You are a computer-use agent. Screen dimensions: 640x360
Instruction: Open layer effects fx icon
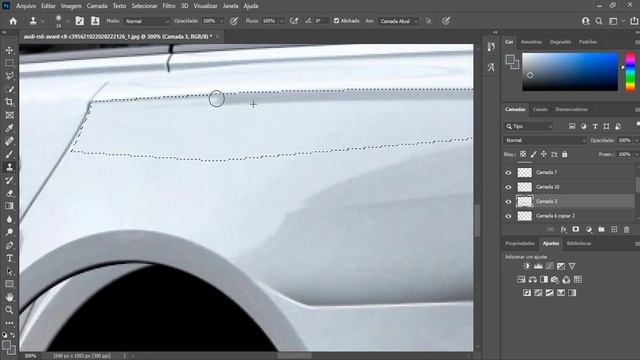[563, 230]
